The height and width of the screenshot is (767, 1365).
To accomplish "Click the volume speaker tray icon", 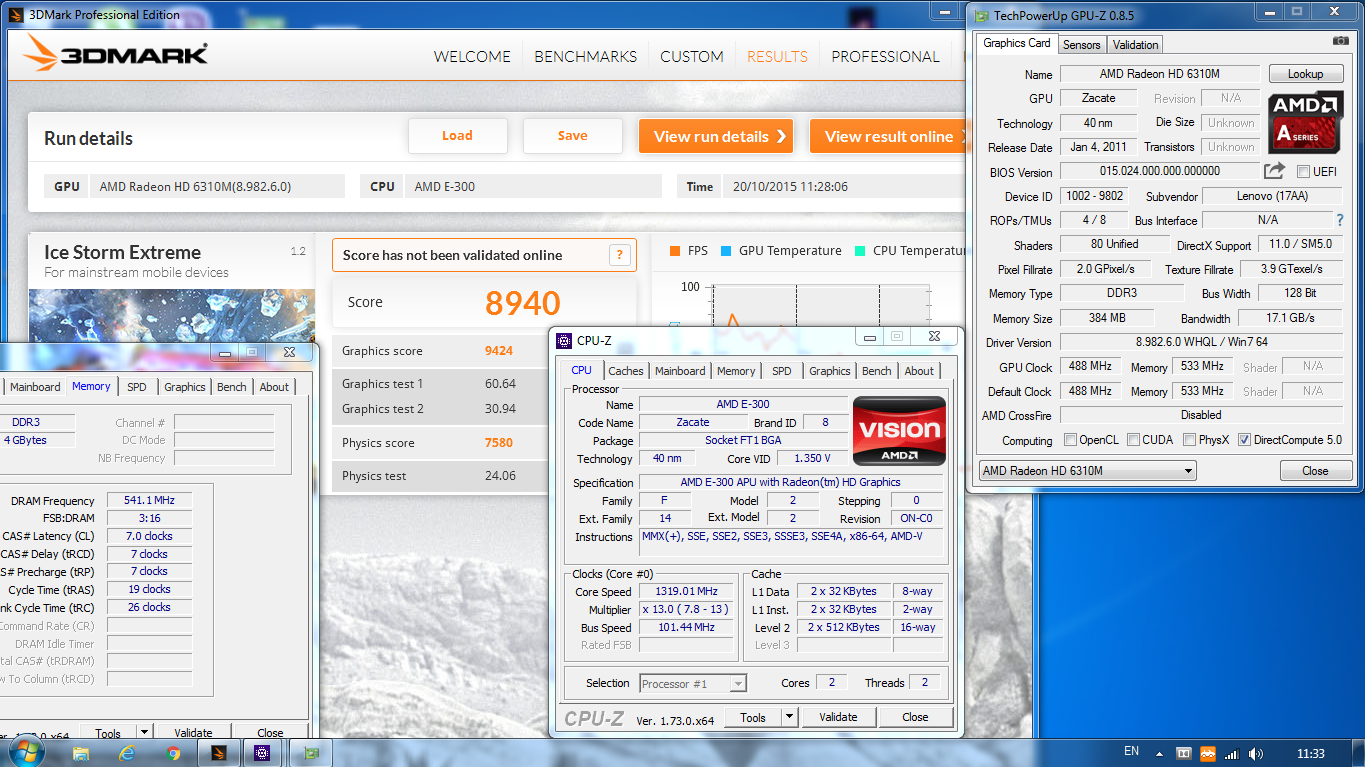I will [1254, 753].
